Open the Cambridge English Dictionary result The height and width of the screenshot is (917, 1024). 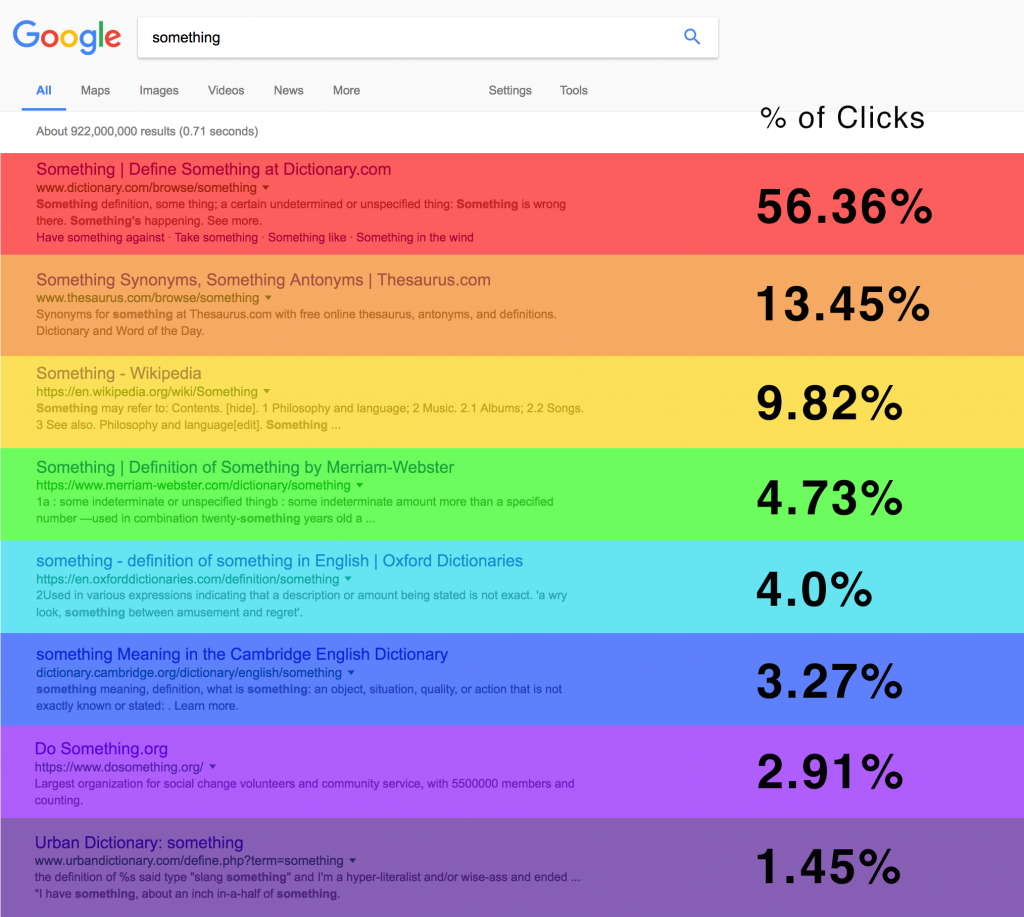coord(242,654)
